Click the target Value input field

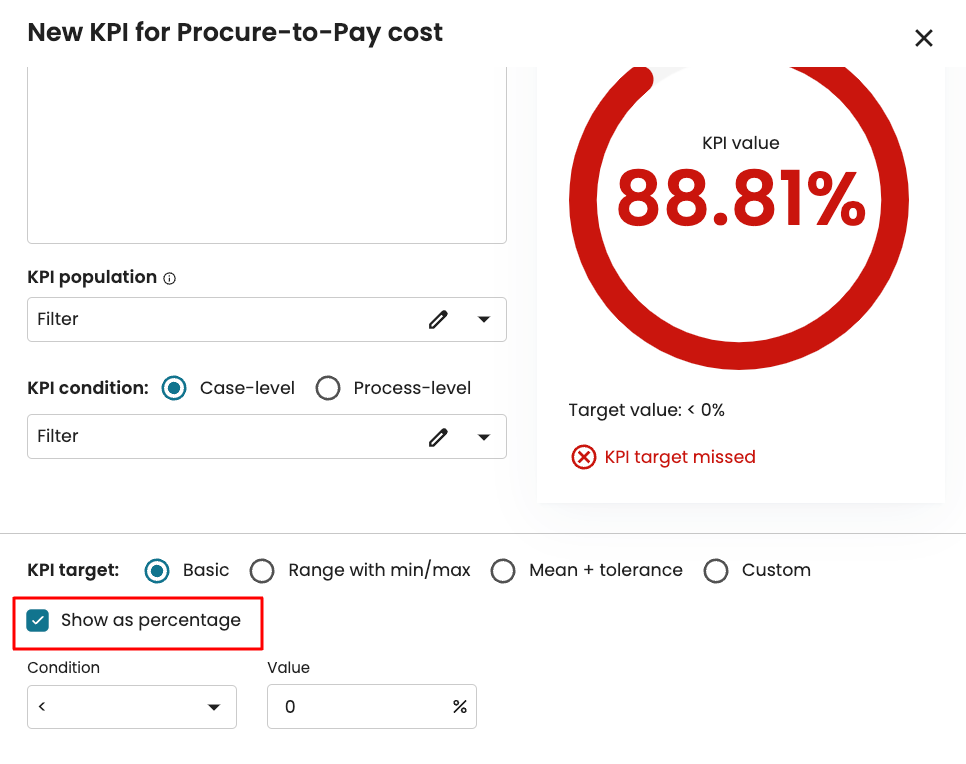point(360,706)
